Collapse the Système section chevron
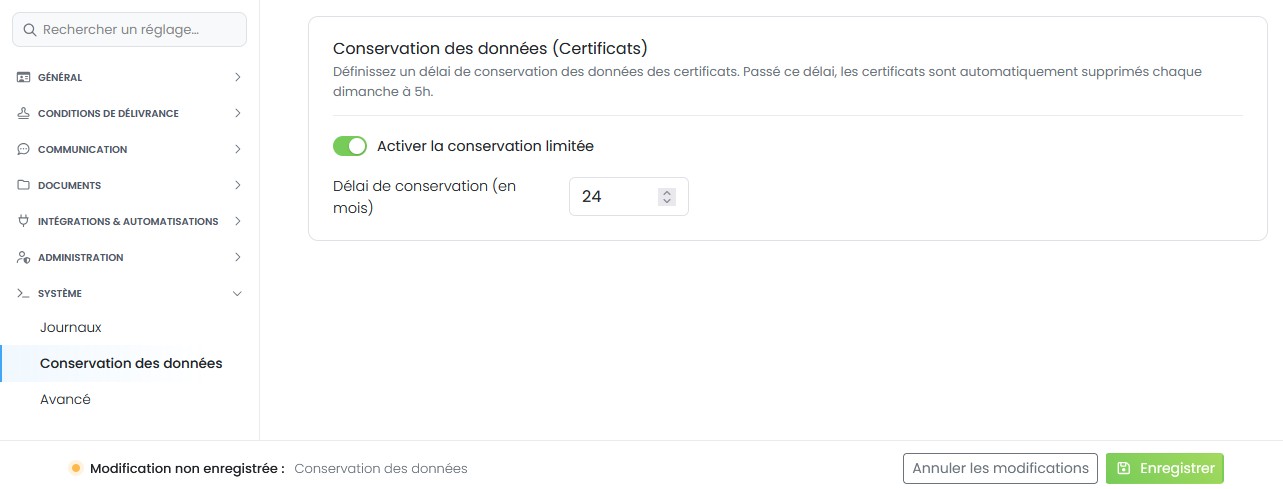The height and width of the screenshot is (489, 1283). pyautogui.click(x=237, y=293)
